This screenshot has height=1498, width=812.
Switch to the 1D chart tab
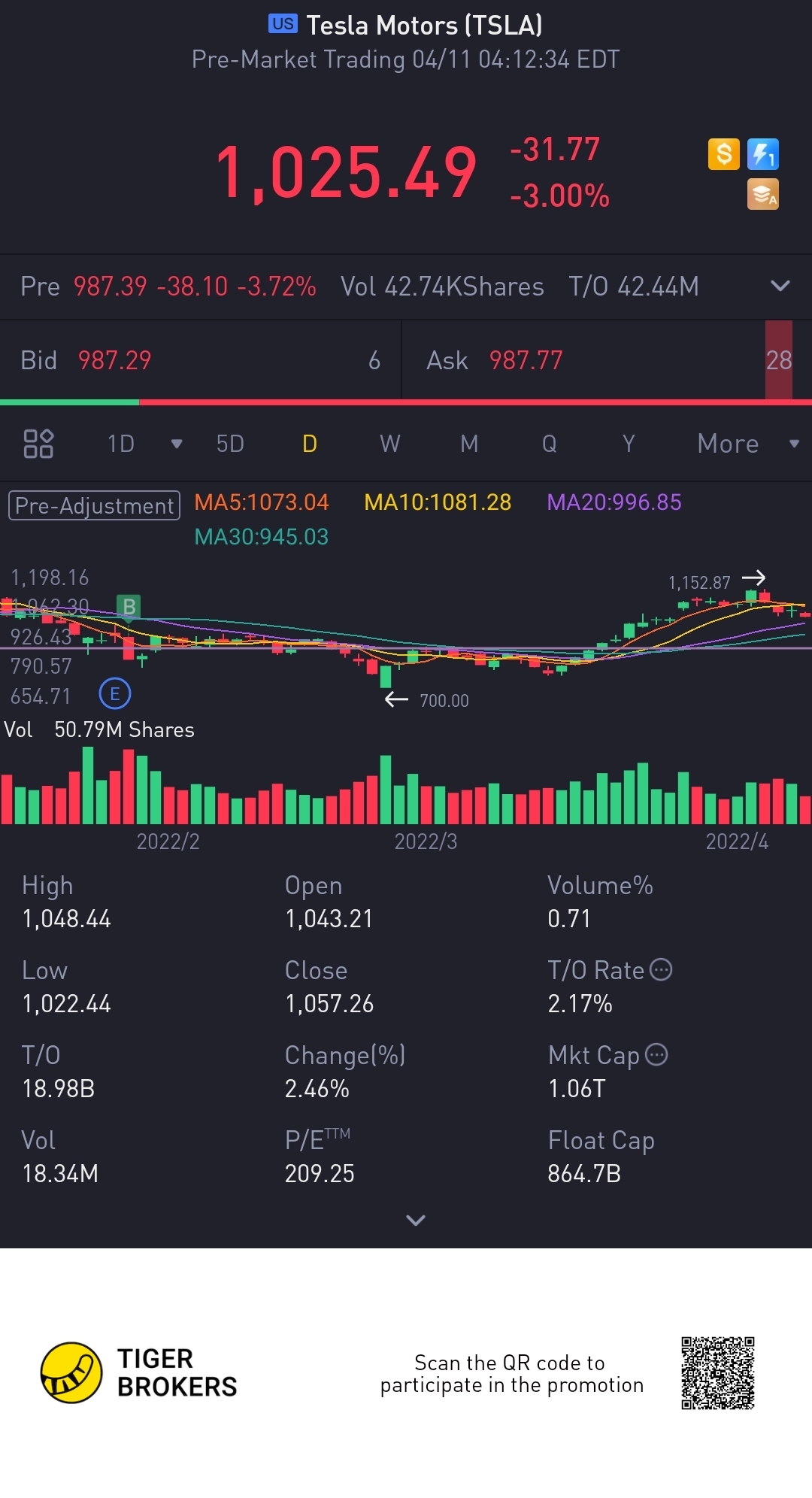(x=120, y=444)
